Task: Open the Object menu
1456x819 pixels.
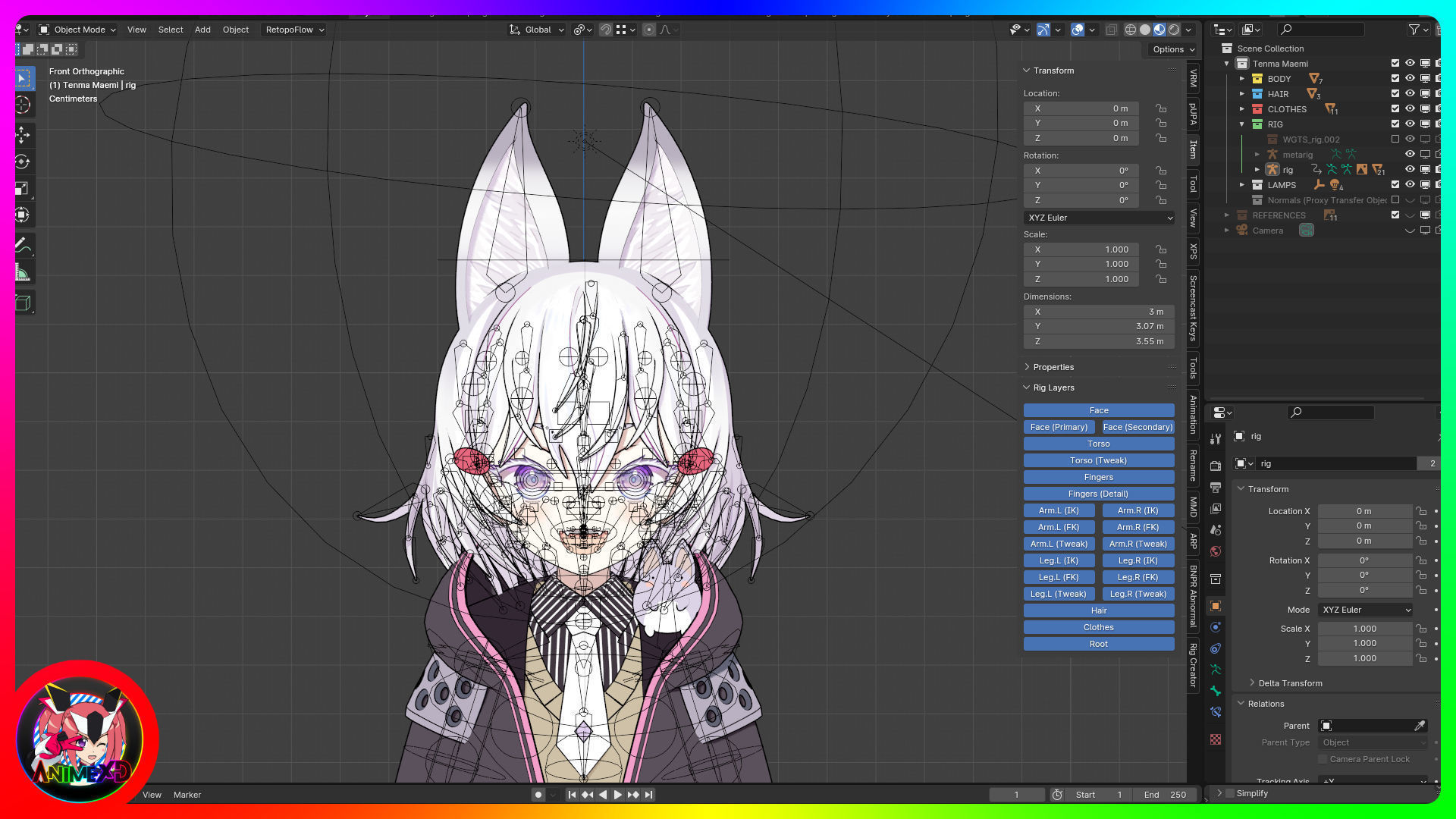Action: click(x=236, y=30)
